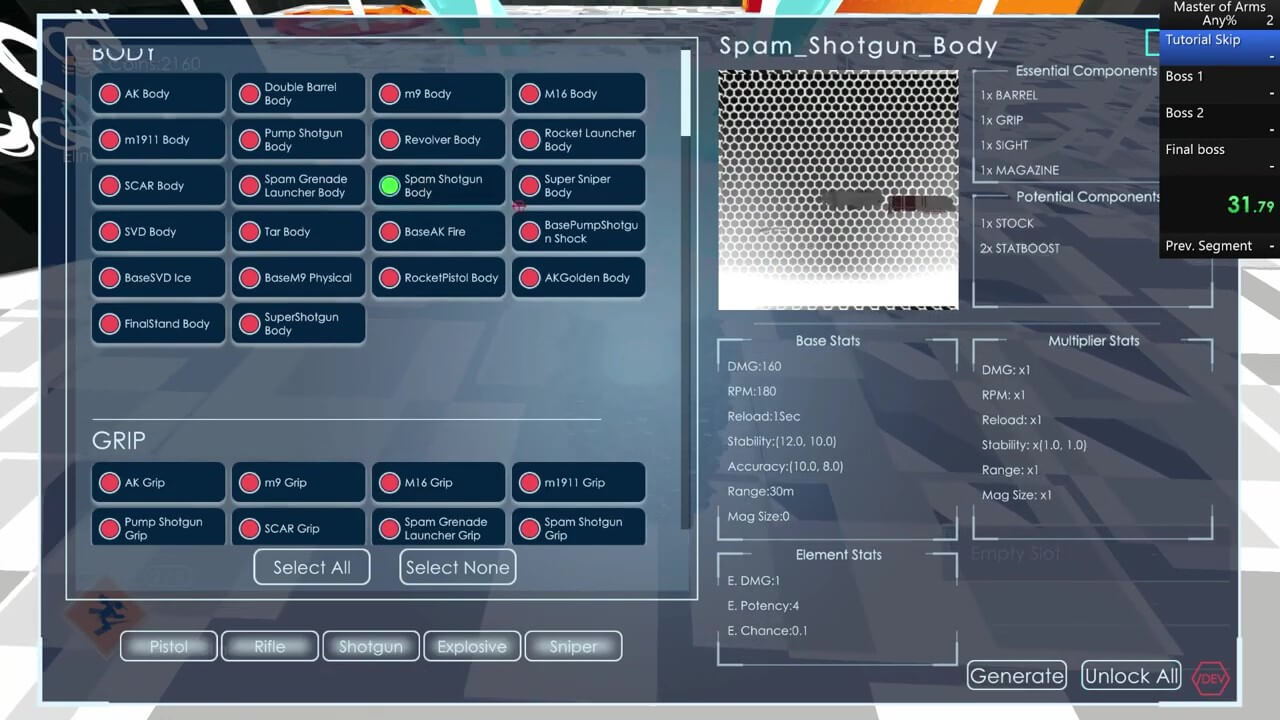
Task: Click the Select None button
Action: [457, 567]
